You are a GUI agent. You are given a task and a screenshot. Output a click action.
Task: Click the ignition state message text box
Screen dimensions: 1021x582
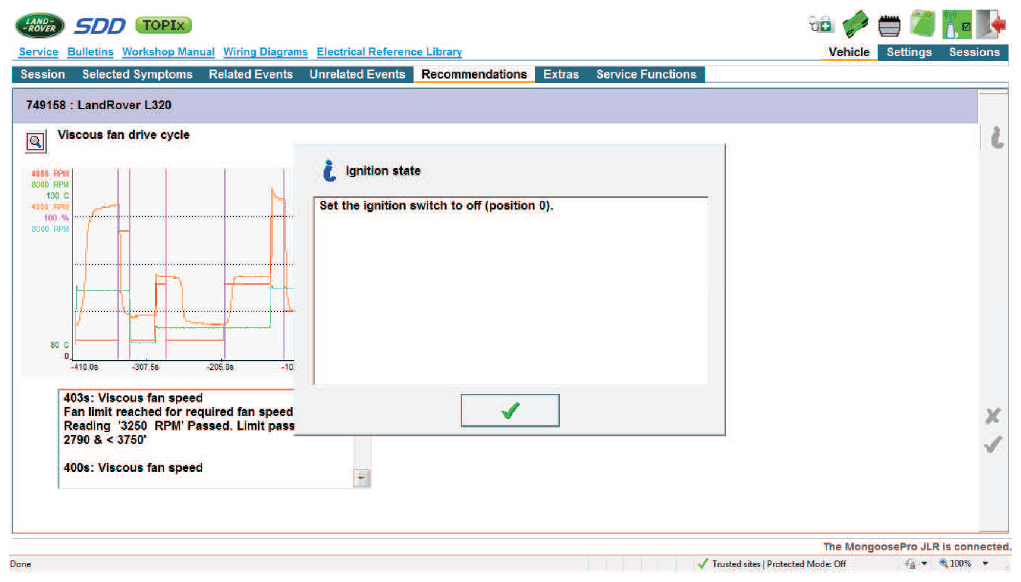point(510,290)
